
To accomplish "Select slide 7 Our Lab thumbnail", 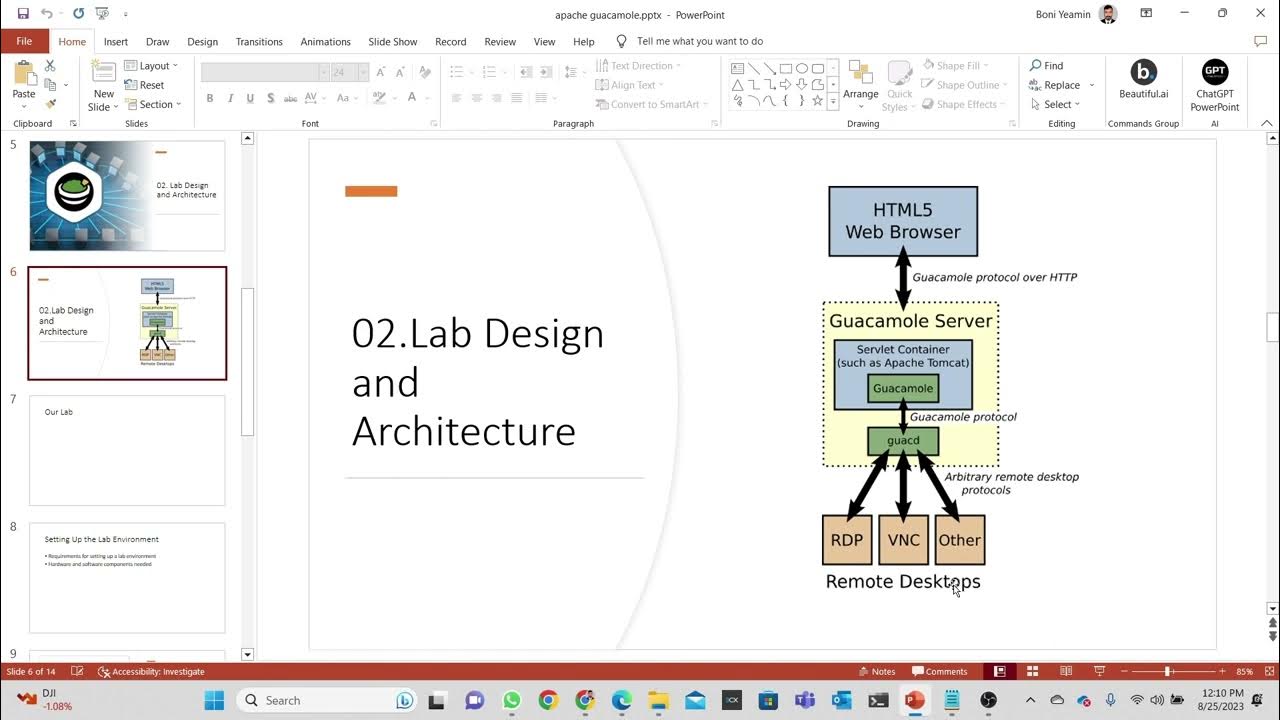I will tap(127, 450).
